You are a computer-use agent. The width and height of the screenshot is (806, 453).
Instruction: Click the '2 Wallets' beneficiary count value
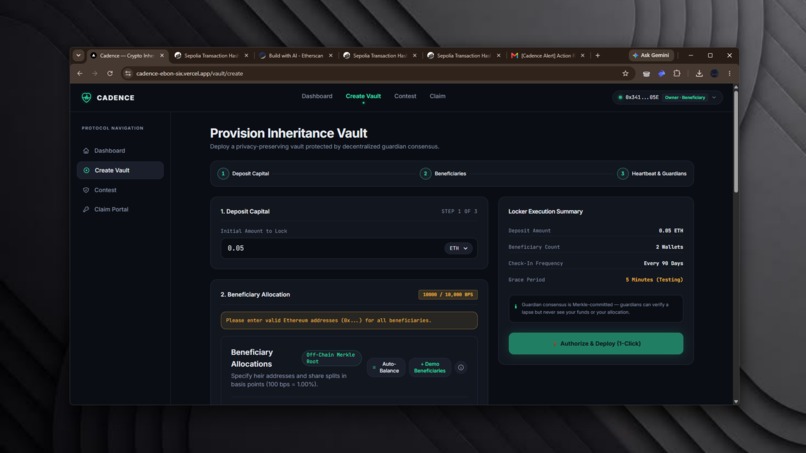(669, 247)
